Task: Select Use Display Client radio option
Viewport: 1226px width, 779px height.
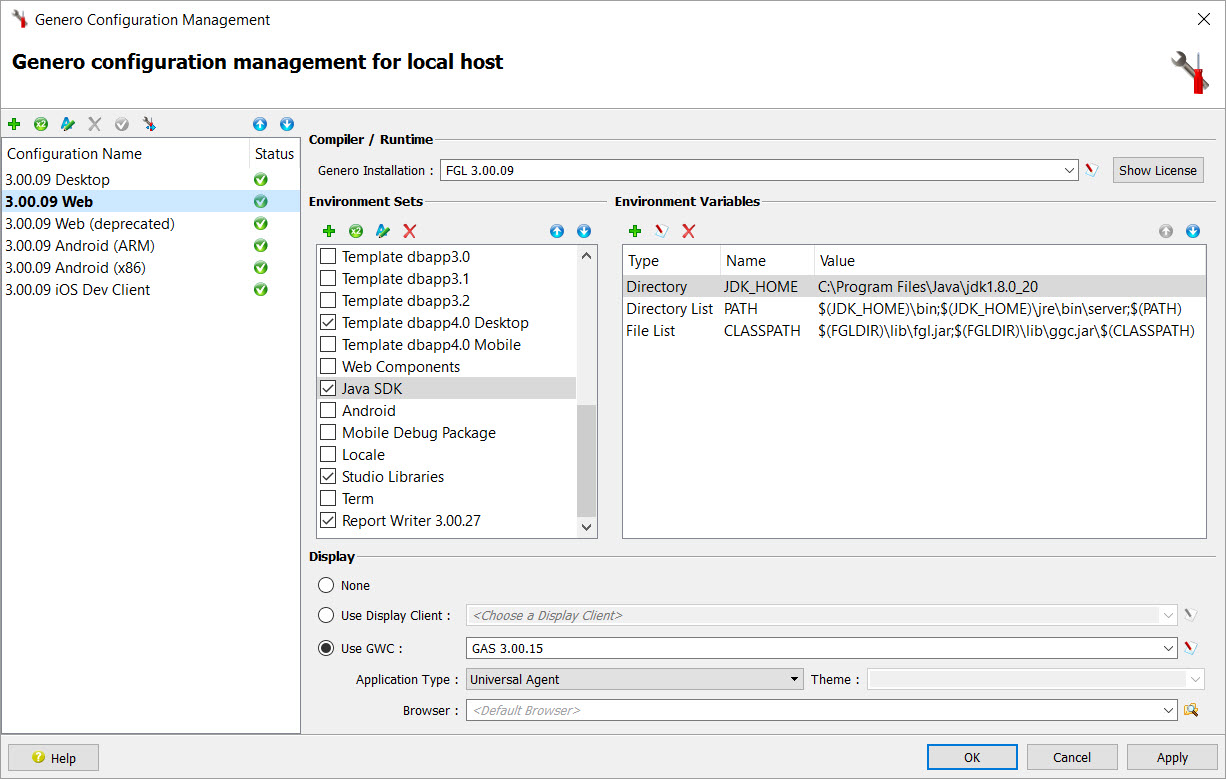Action: coord(326,615)
